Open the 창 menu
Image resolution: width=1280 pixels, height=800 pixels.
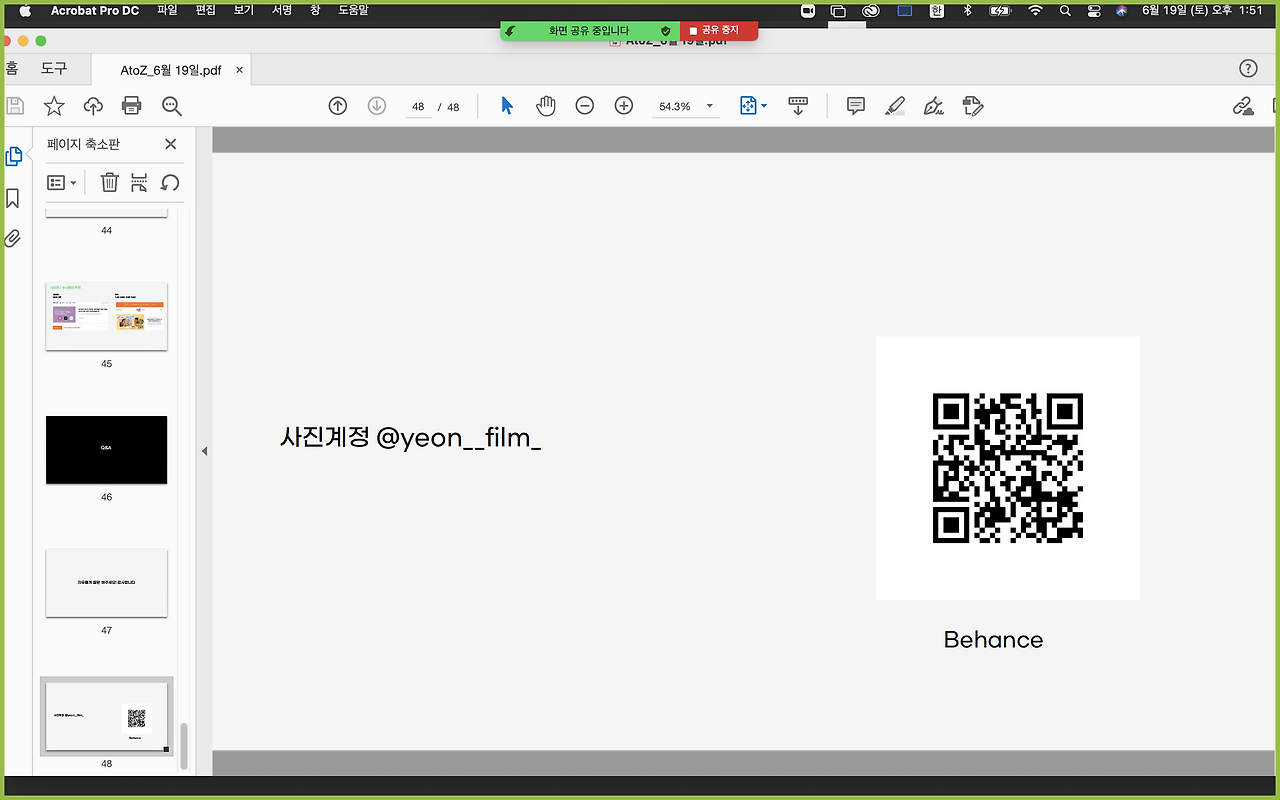(315, 10)
